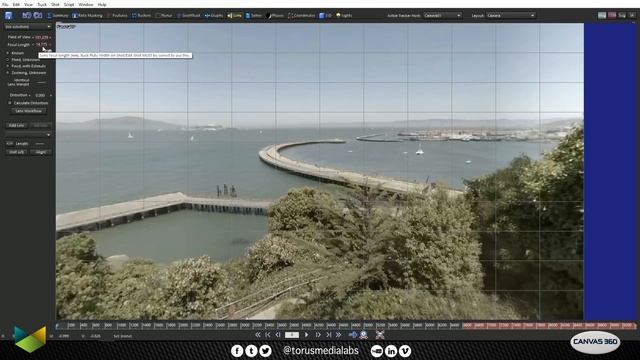Open the Camera01 active tracker host dropdown

(x=442, y=16)
